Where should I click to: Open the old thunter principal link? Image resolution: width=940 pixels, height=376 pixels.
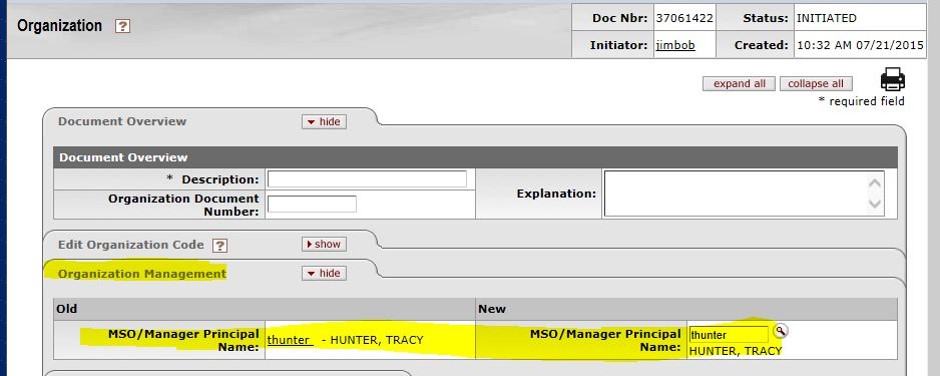click(290, 339)
